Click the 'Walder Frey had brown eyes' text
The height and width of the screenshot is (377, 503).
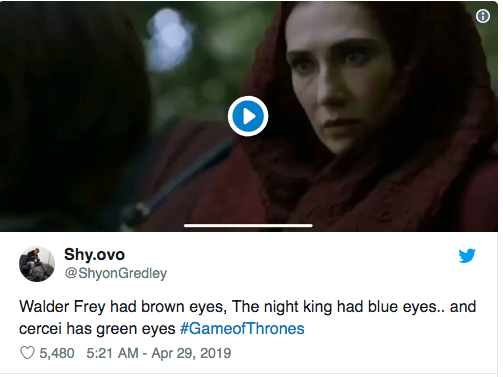[x=123, y=306]
